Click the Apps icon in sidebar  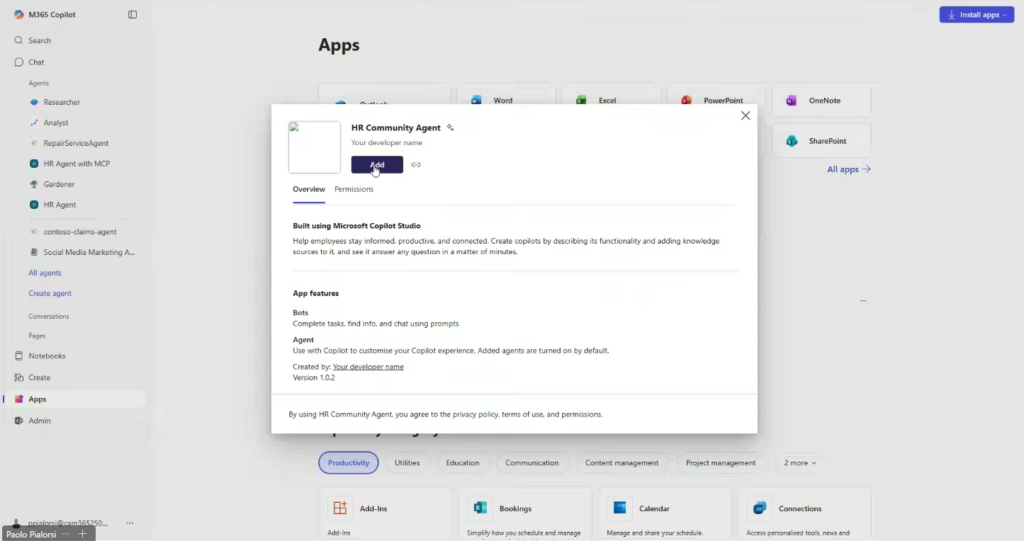tap(19, 399)
